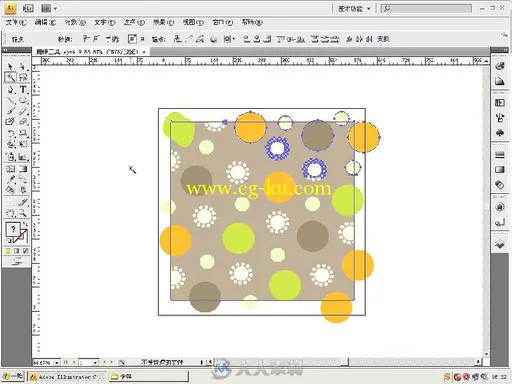The width and height of the screenshot is (512, 384).
Task: Open the Effect menu
Action: click(164, 22)
